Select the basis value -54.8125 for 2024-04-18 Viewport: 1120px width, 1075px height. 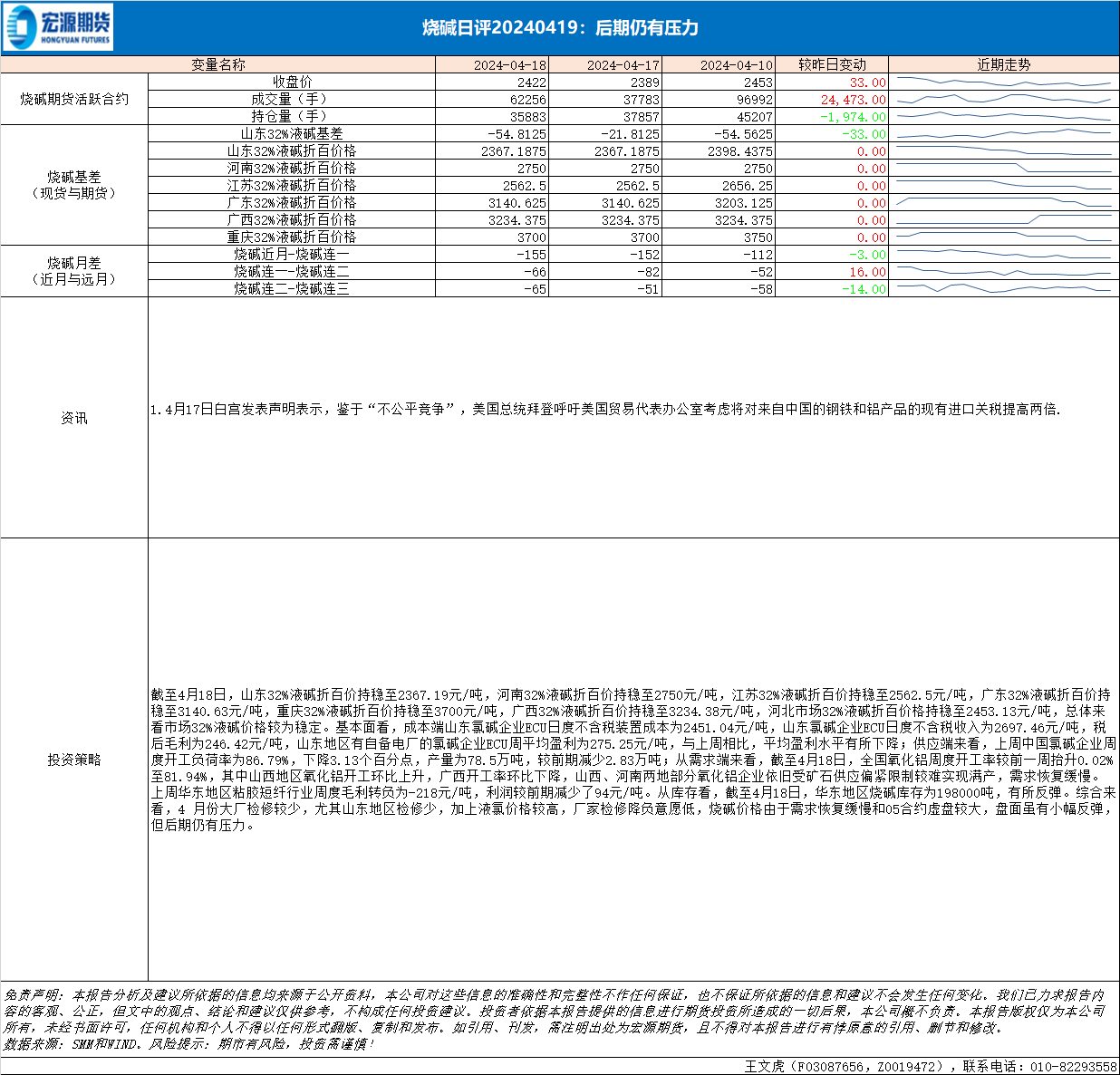point(517,134)
